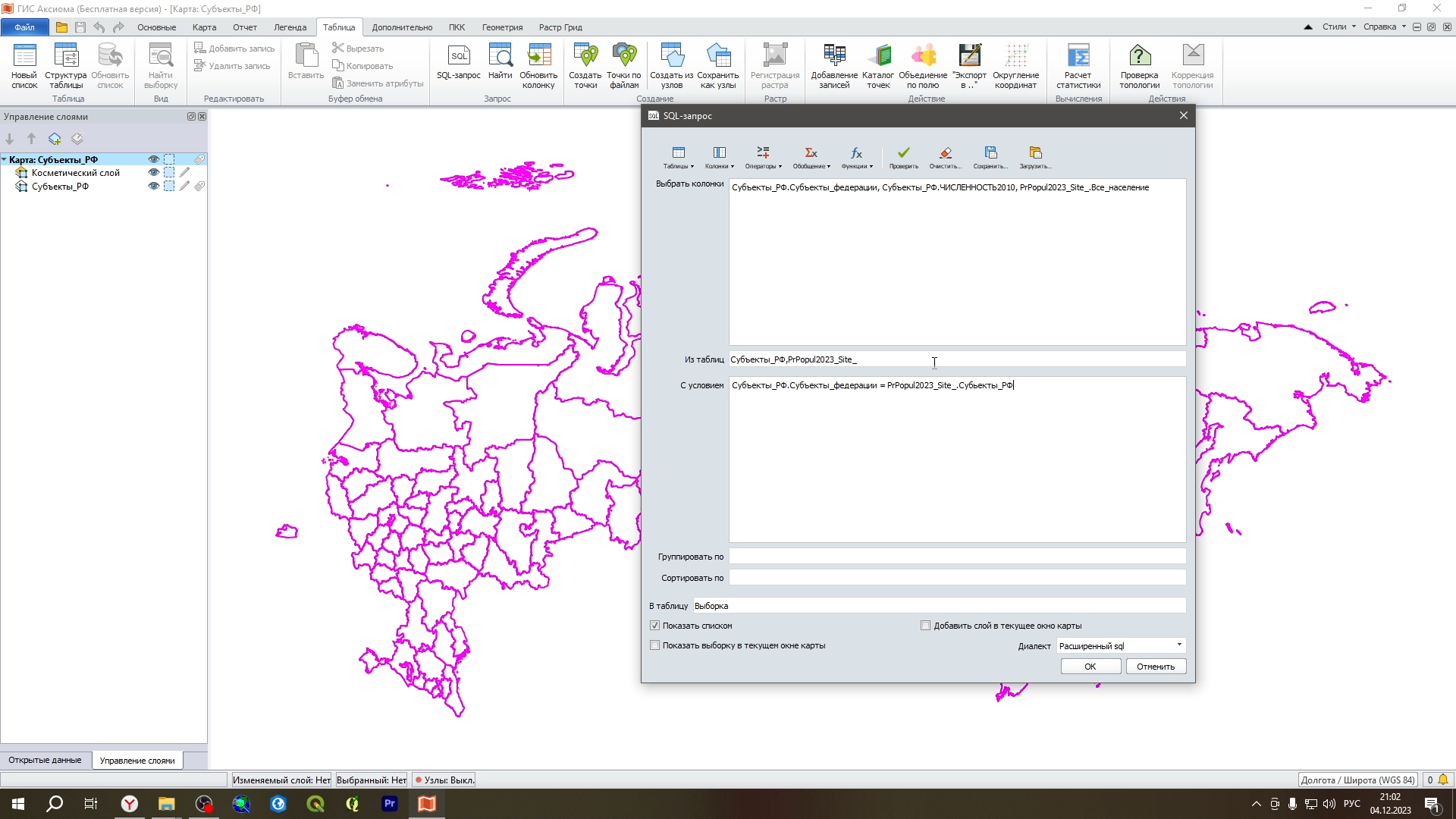
Task: Open Функции dropdown in SQL dialog
Action: tap(857, 157)
